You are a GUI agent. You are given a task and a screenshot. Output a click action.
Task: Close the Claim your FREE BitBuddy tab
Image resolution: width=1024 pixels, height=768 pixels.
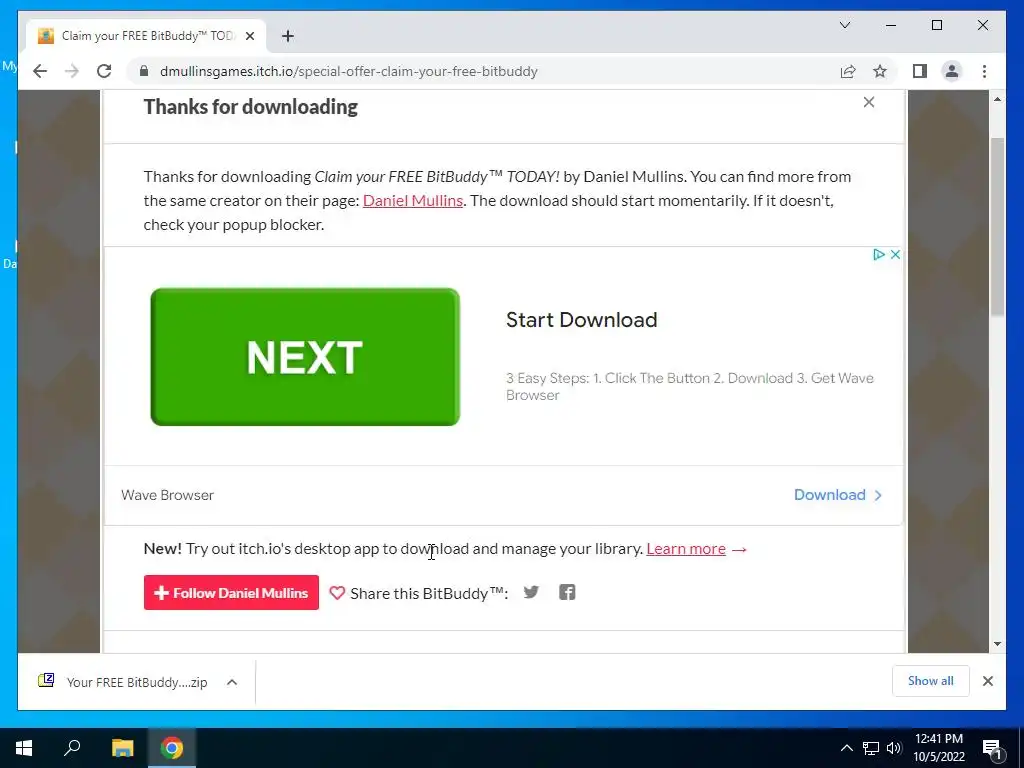249,36
